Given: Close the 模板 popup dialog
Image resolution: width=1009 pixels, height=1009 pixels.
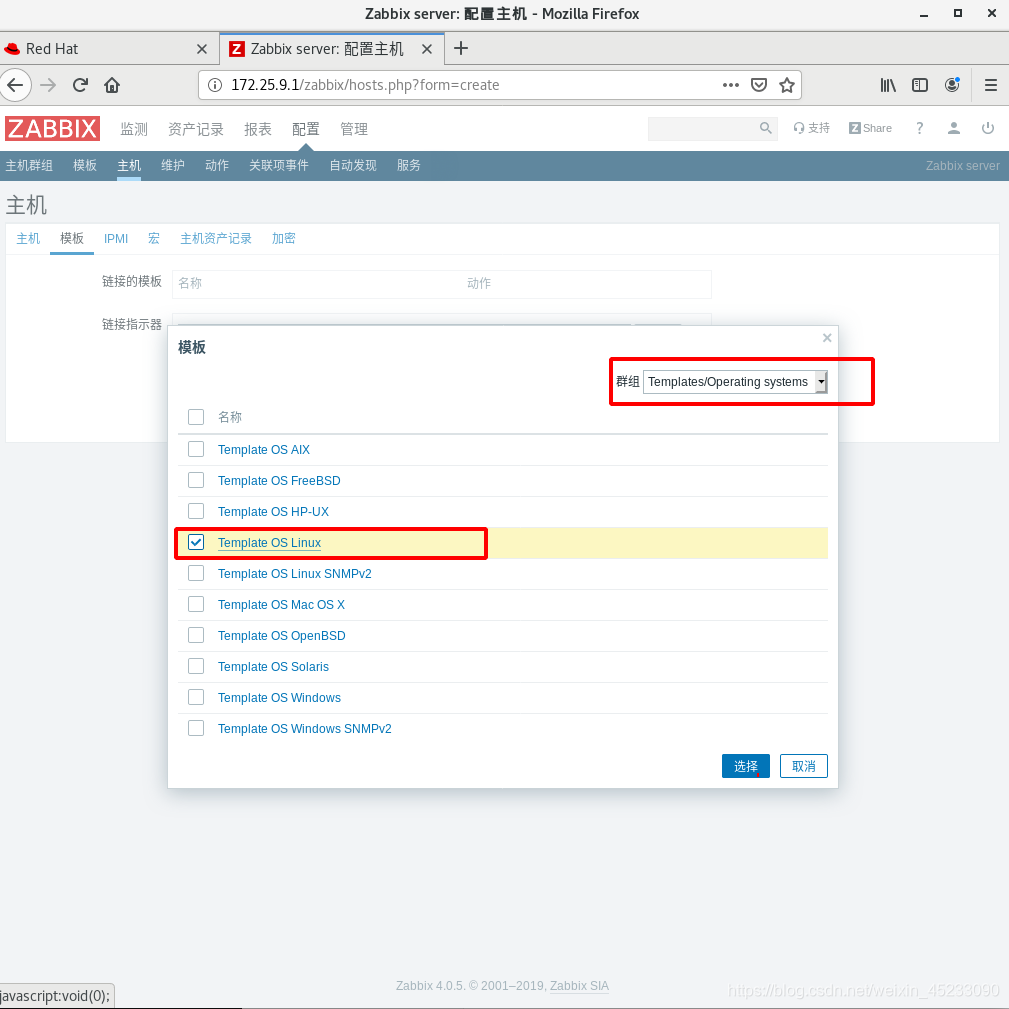Looking at the screenshot, I should click(827, 338).
